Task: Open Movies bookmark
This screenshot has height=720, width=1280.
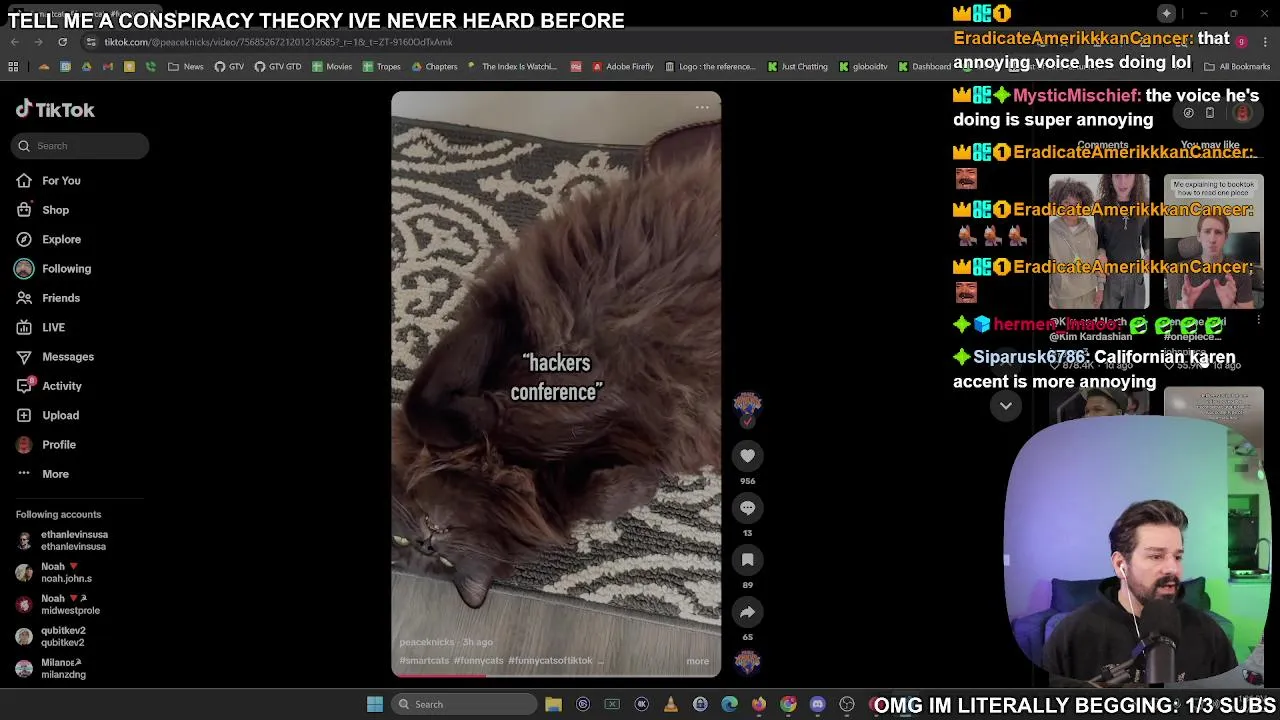Action: [332, 67]
